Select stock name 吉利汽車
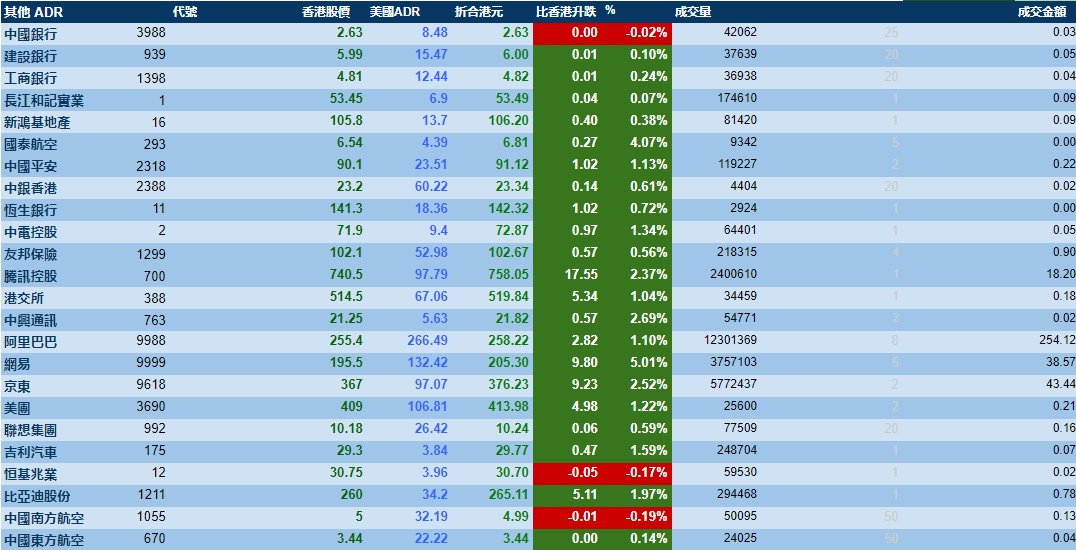The image size is (1076, 550). pyautogui.click(x=30, y=452)
